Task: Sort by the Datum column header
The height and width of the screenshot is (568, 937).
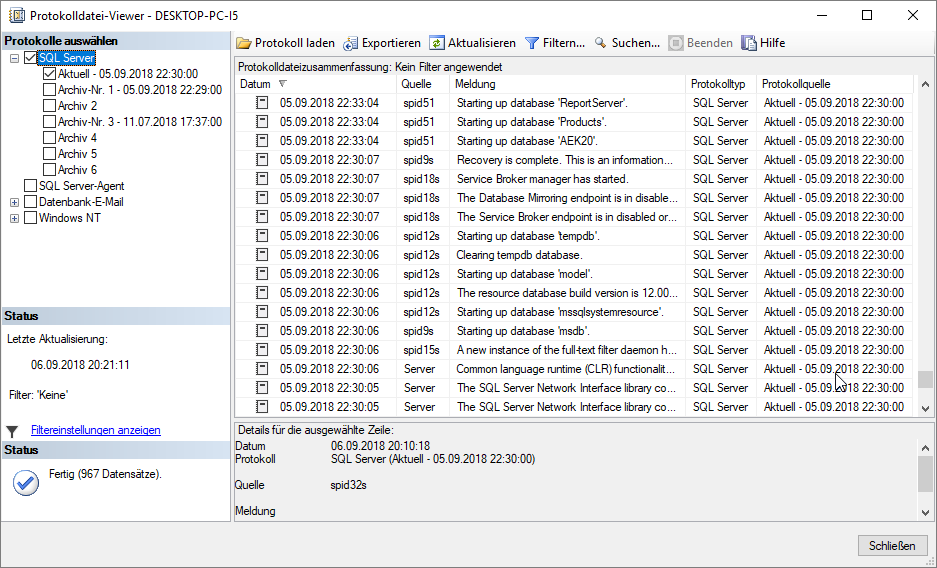Action: point(316,84)
